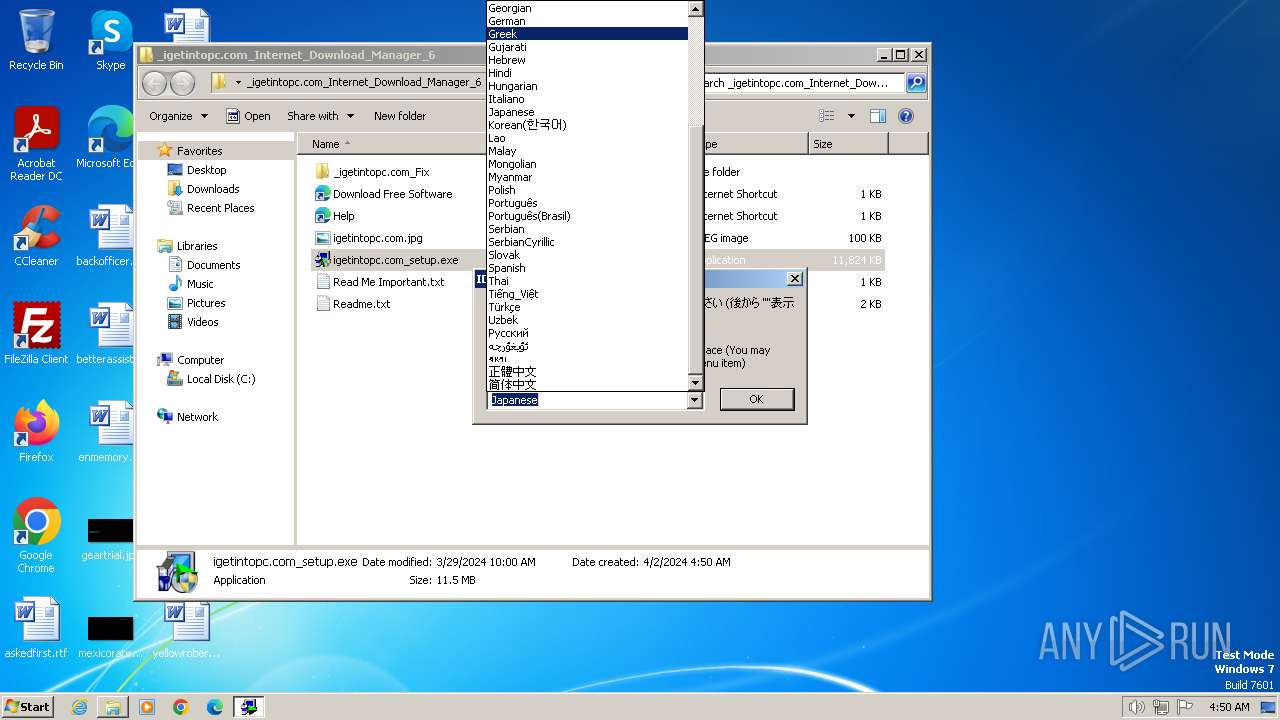Select Русский language entry
This screenshot has height=720, width=1280.
pyautogui.click(x=587, y=333)
